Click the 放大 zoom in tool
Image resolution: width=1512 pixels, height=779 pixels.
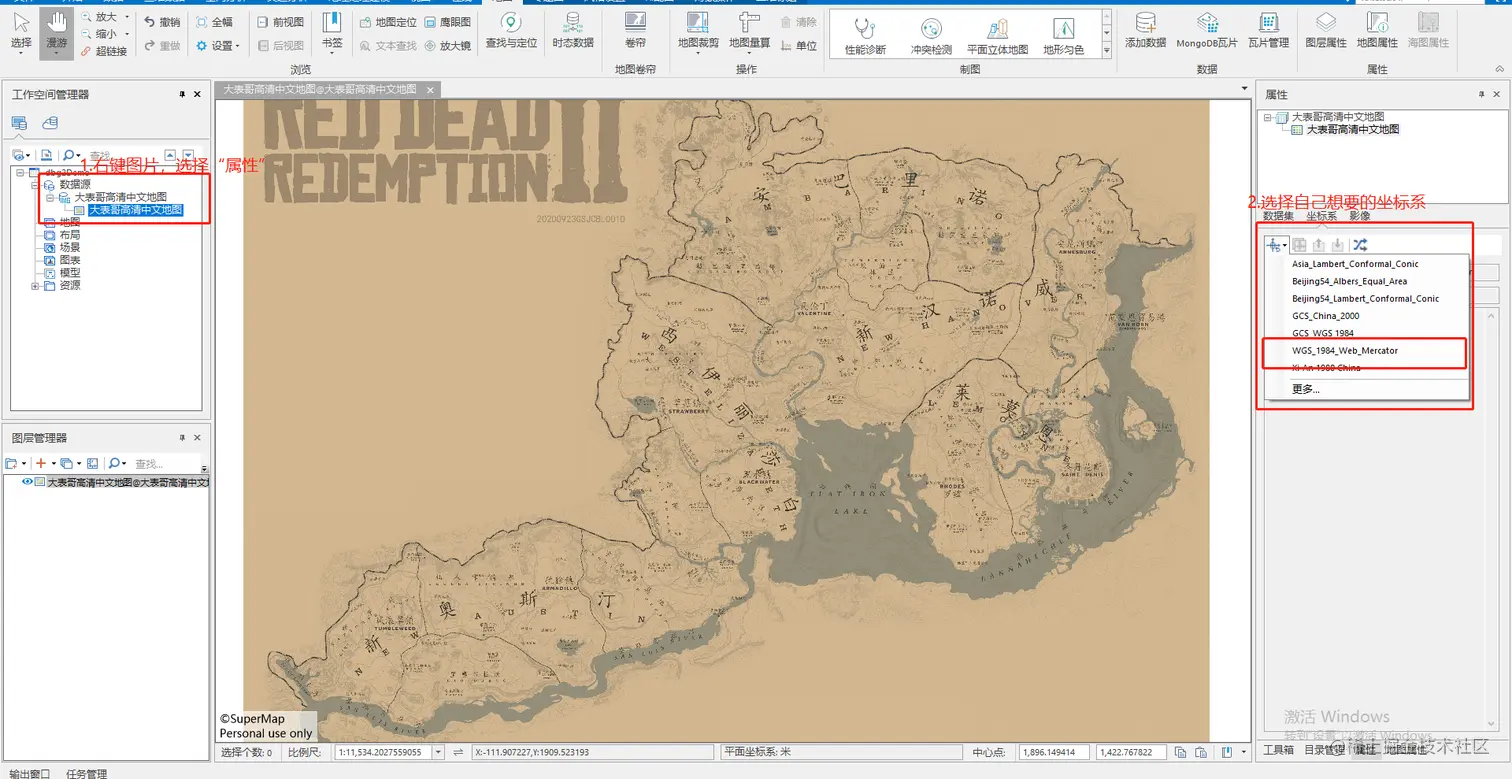tap(99, 17)
